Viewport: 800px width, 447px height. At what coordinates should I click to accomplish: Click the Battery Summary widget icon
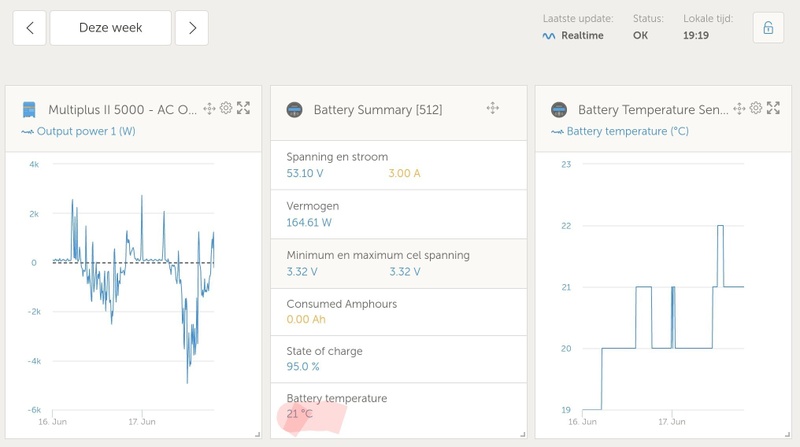(294, 109)
